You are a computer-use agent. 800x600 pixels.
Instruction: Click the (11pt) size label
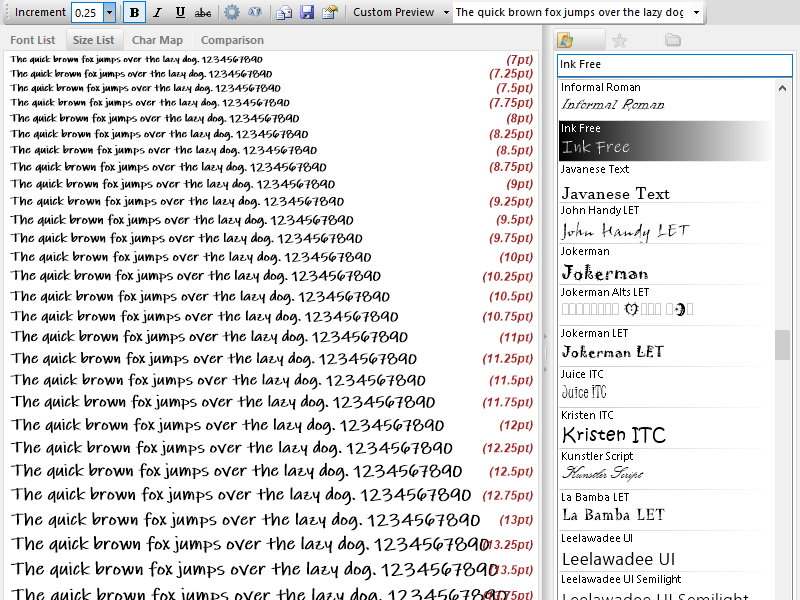point(516,338)
